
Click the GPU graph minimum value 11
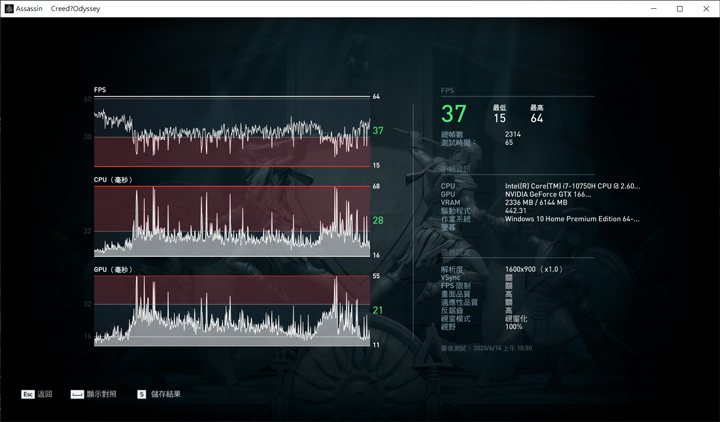click(x=376, y=345)
